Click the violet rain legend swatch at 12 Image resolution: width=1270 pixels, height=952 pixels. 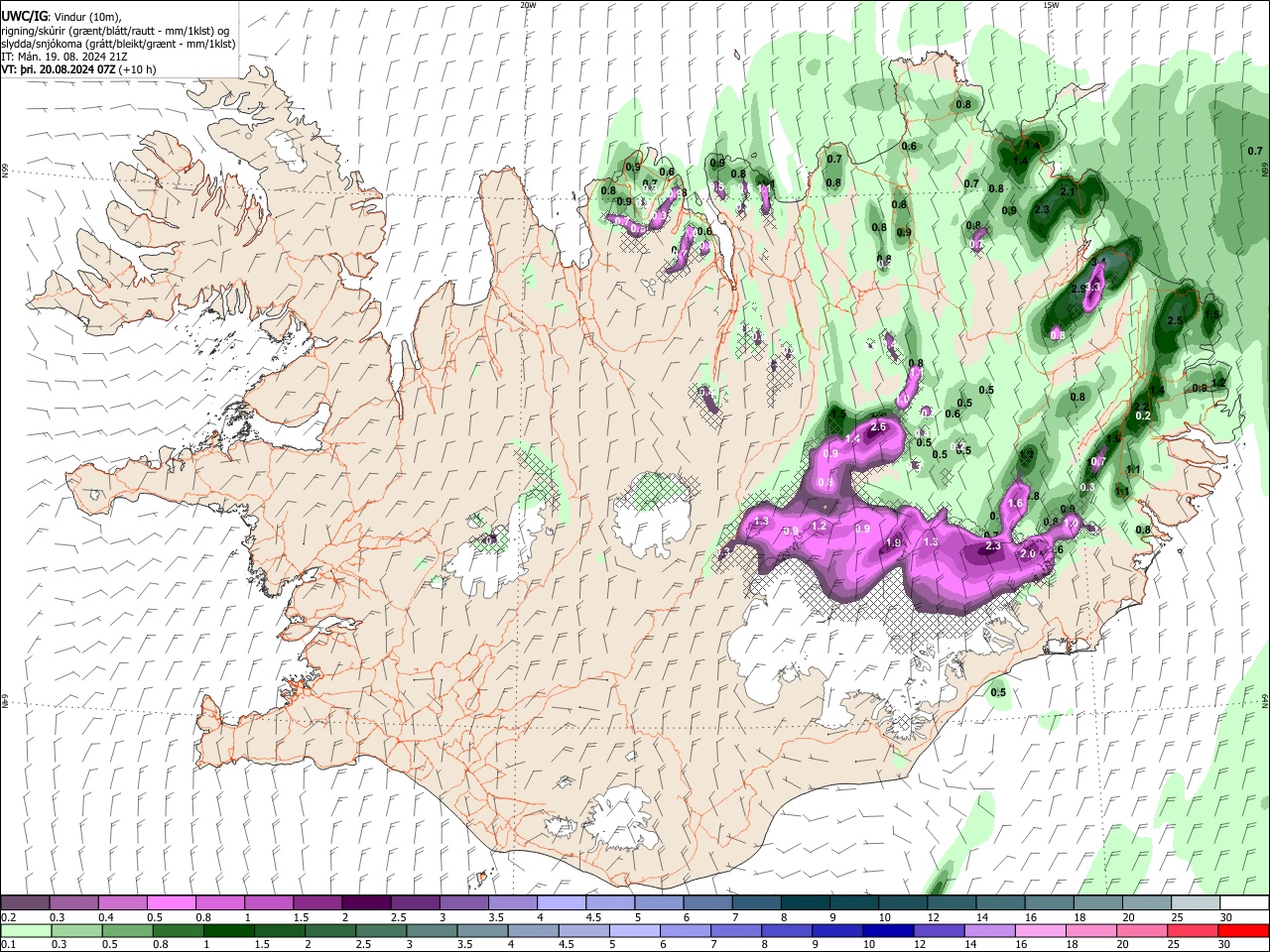point(938,931)
